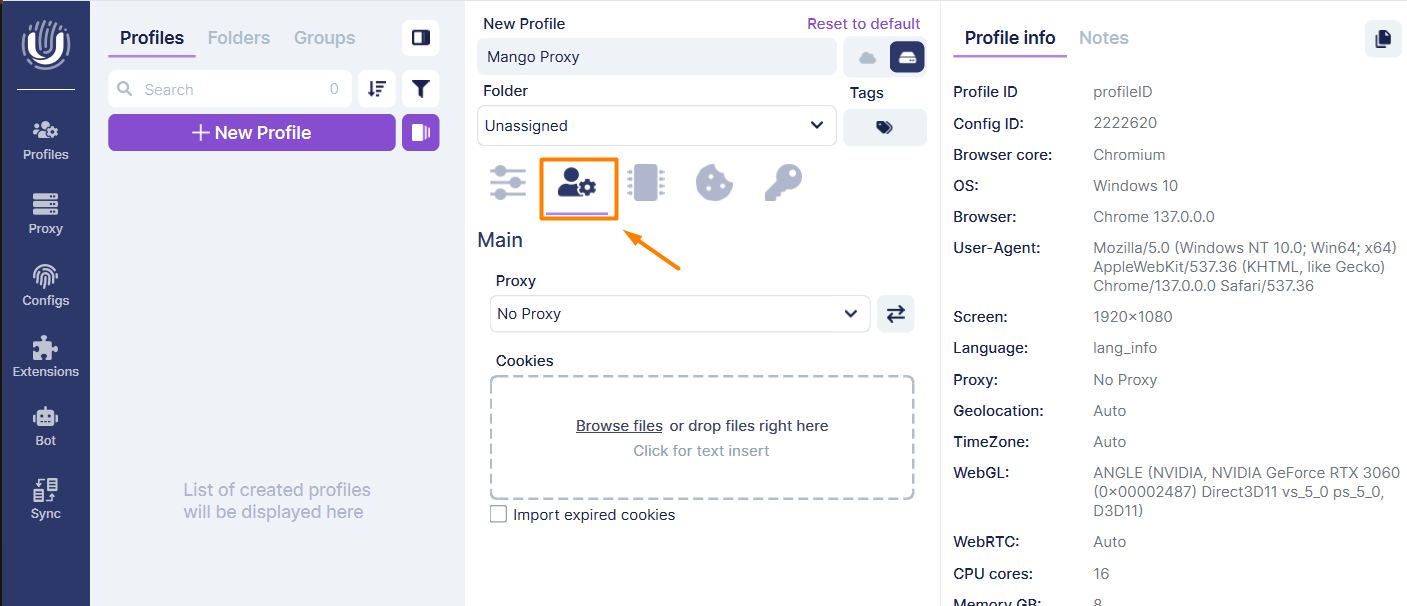This screenshot has height=606, width=1407.
Task: Click the New Profile button
Action: click(252, 132)
